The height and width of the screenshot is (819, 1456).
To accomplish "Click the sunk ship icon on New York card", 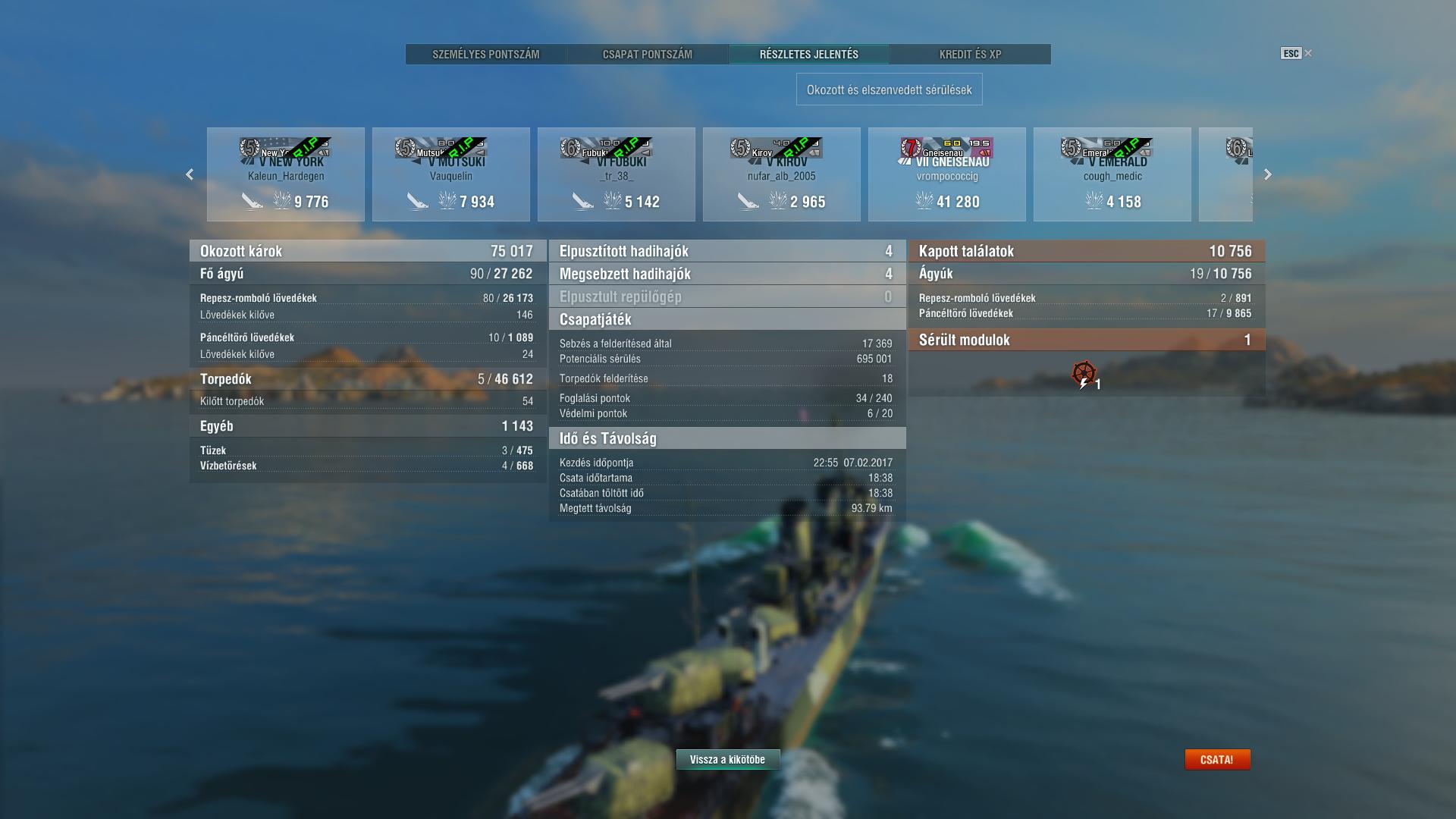I will pos(253,201).
